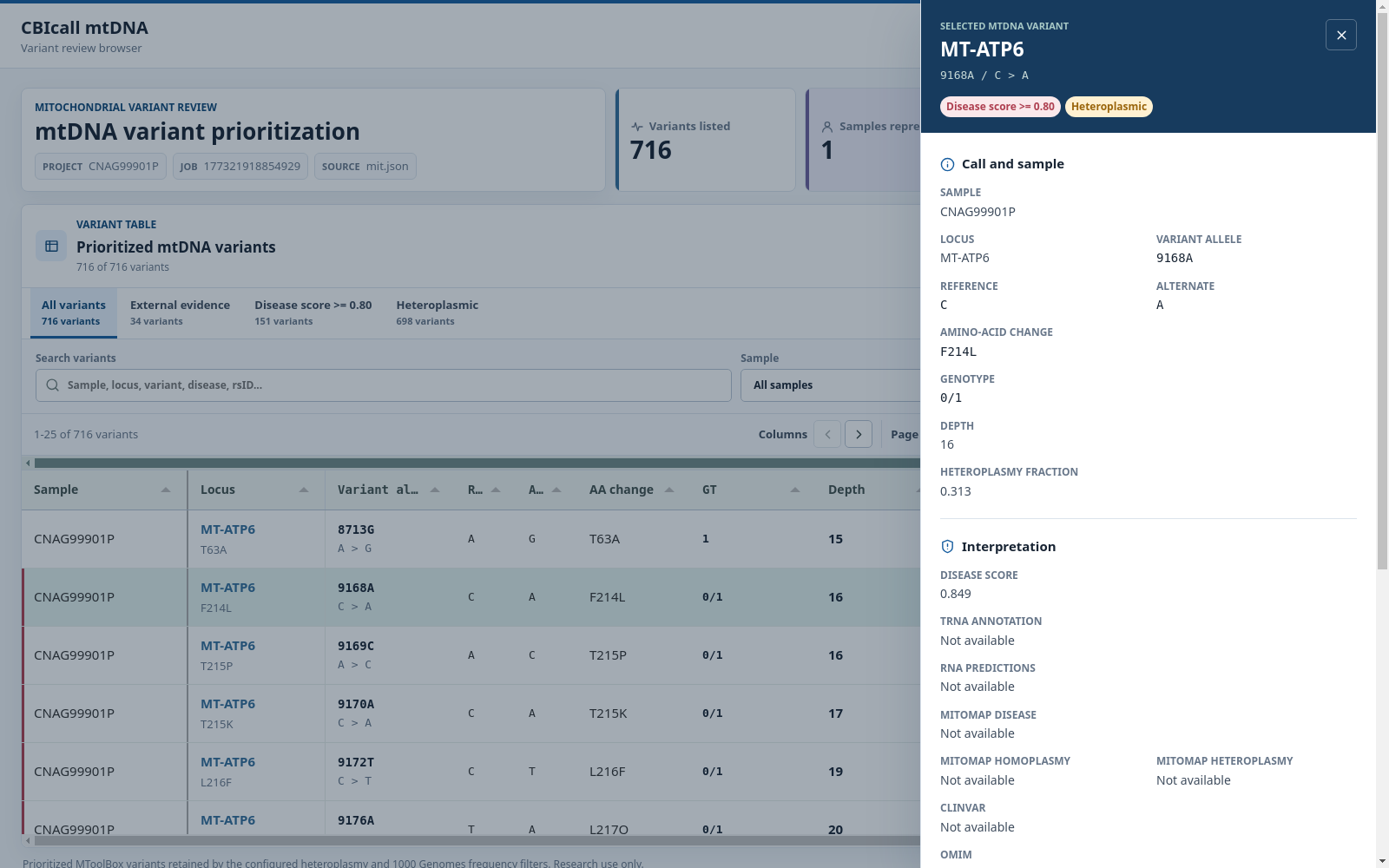The height and width of the screenshot is (868, 1389).
Task: Click AA change T215K cell
Action: [608, 713]
